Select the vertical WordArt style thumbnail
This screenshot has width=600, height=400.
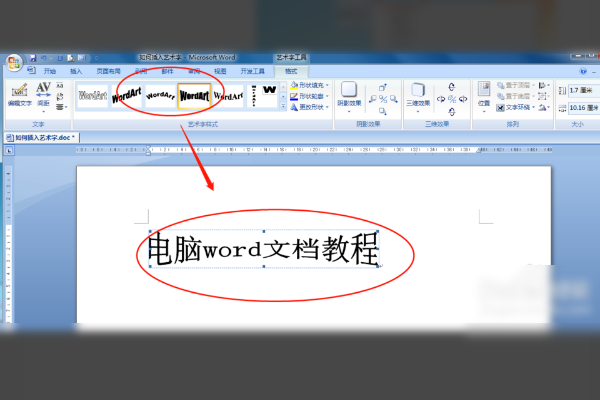coord(262,96)
